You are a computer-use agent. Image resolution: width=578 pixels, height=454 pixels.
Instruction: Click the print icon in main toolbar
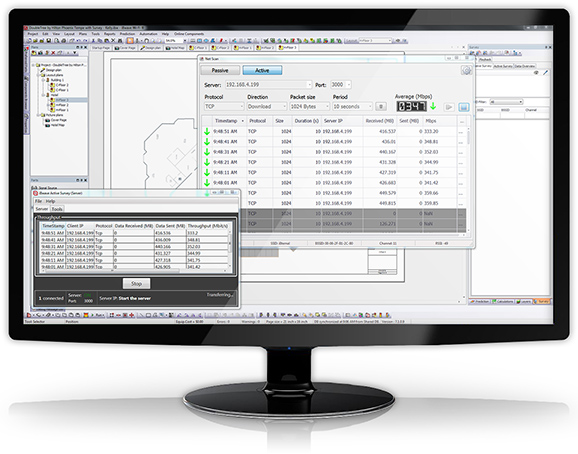tap(63, 41)
